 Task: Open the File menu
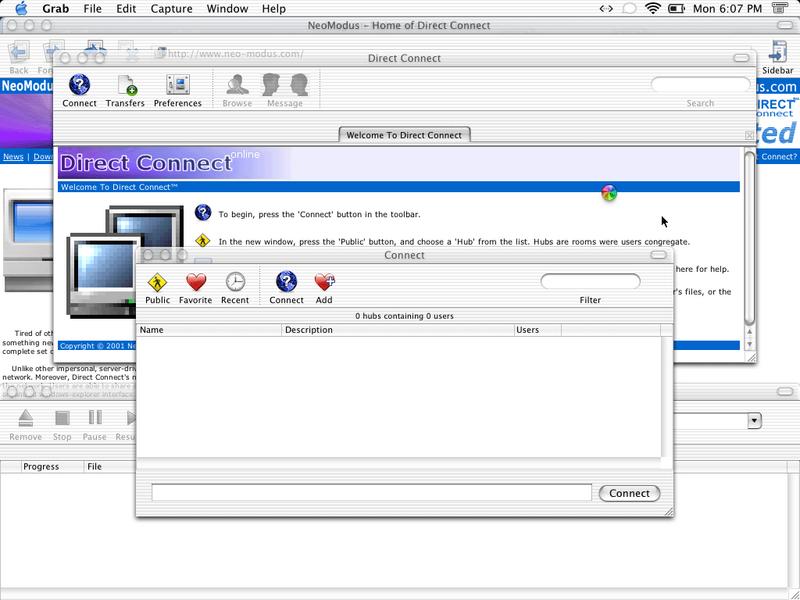92,9
